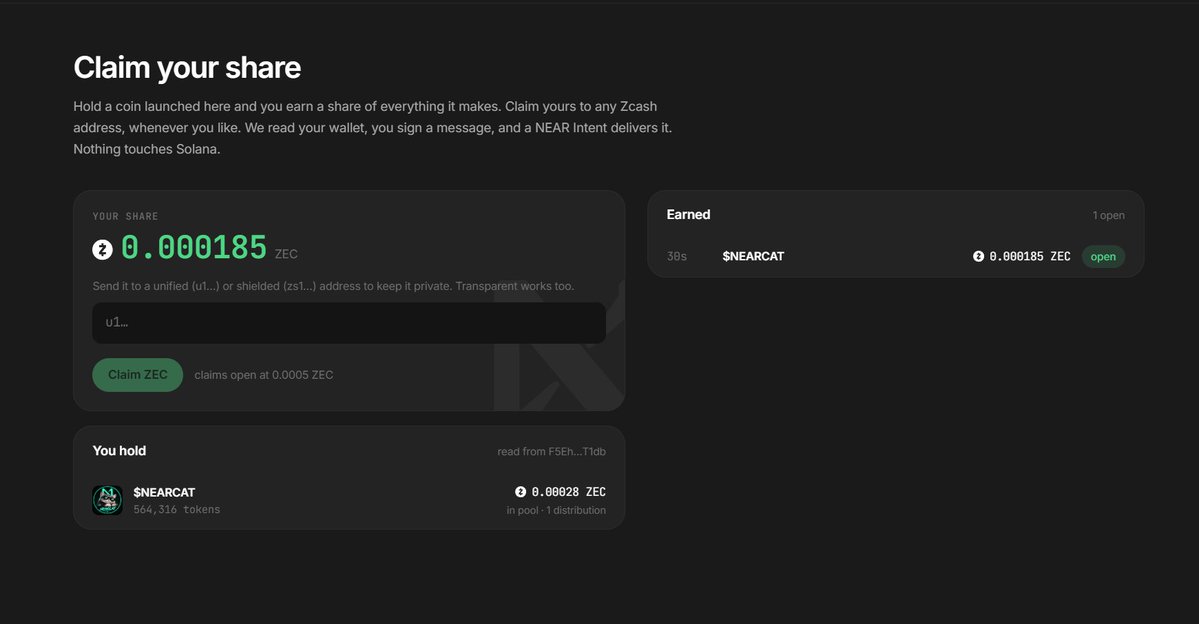
Task: Click the in pool · 1 distribution text
Action: pyautogui.click(x=556, y=510)
